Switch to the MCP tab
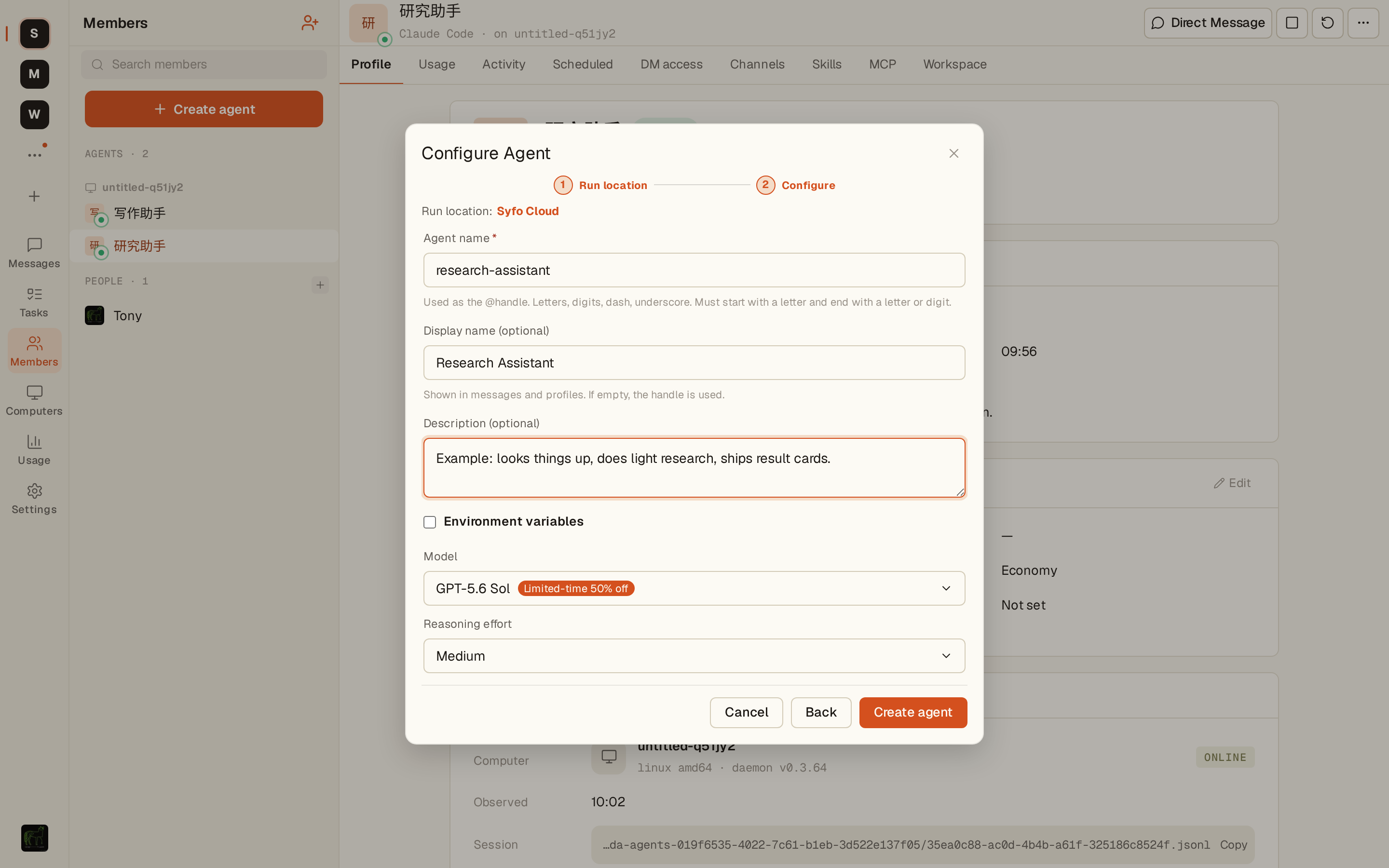The image size is (1389, 868). point(882,64)
